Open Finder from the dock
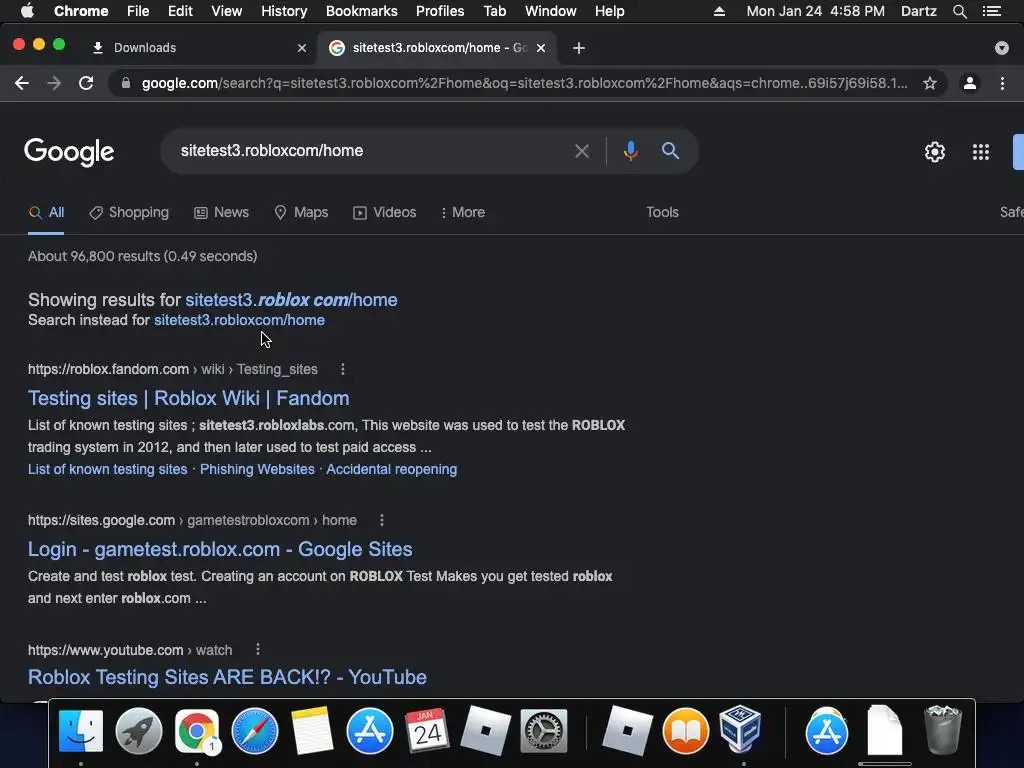The width and height of the screenshot is (1024, 768). pyautogui.click(x=81, y=731)
